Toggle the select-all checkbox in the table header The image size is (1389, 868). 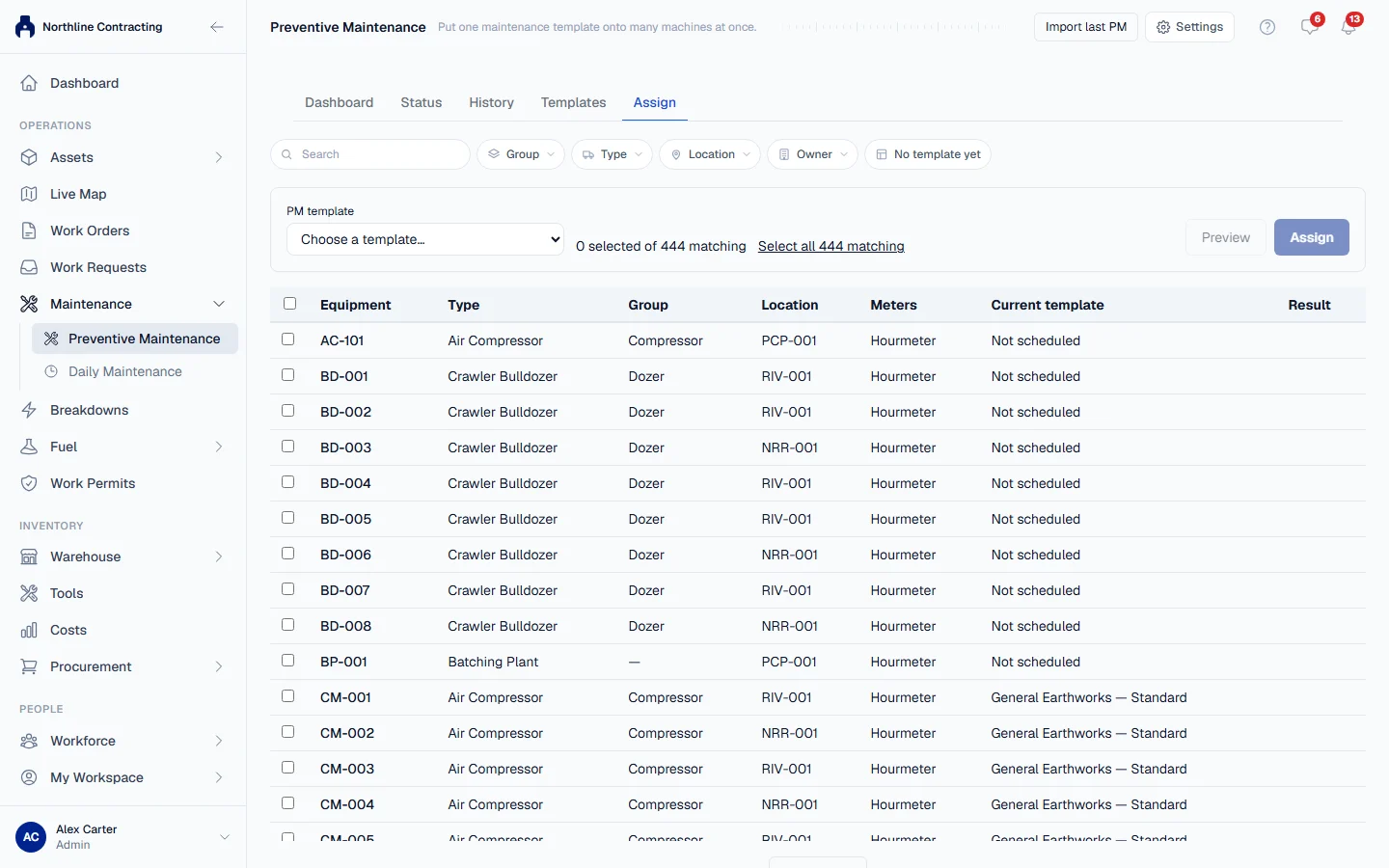(289, 304)
